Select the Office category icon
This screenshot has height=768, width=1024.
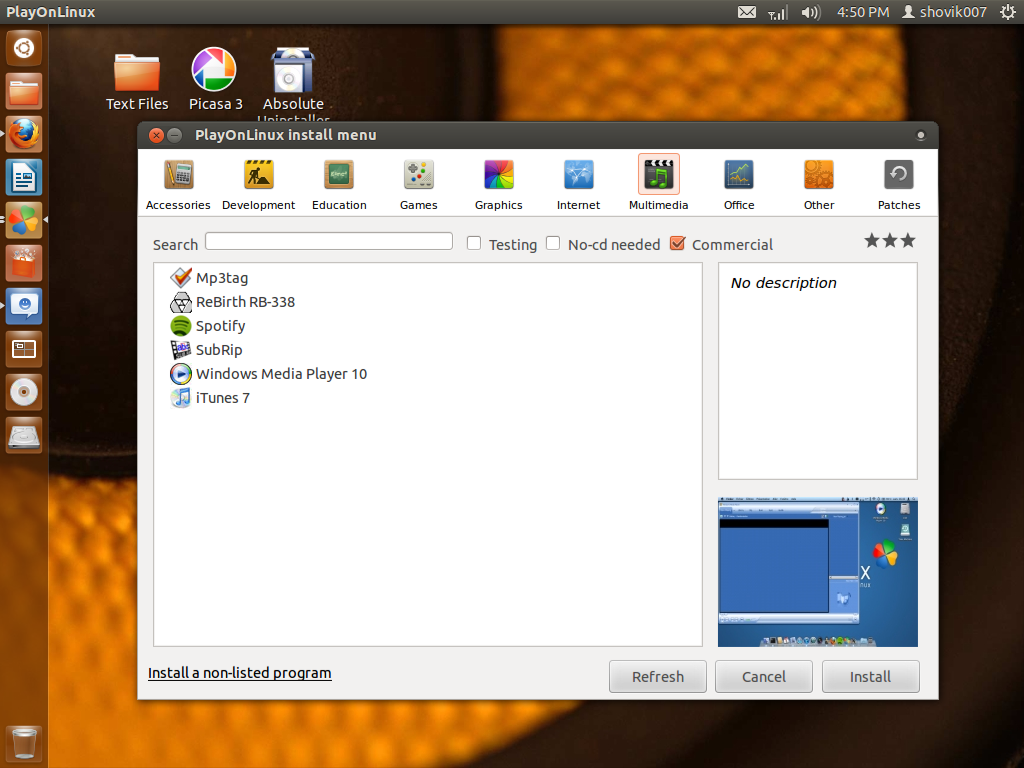click(738, 183)
